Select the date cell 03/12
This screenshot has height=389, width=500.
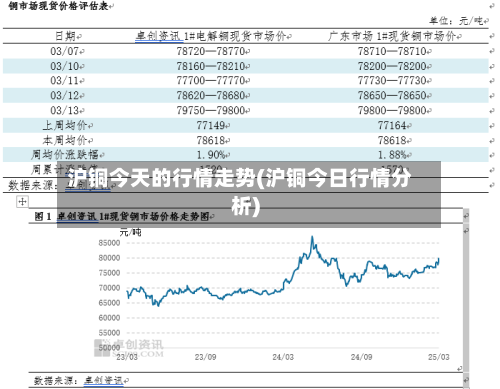(x=64, y=96)
